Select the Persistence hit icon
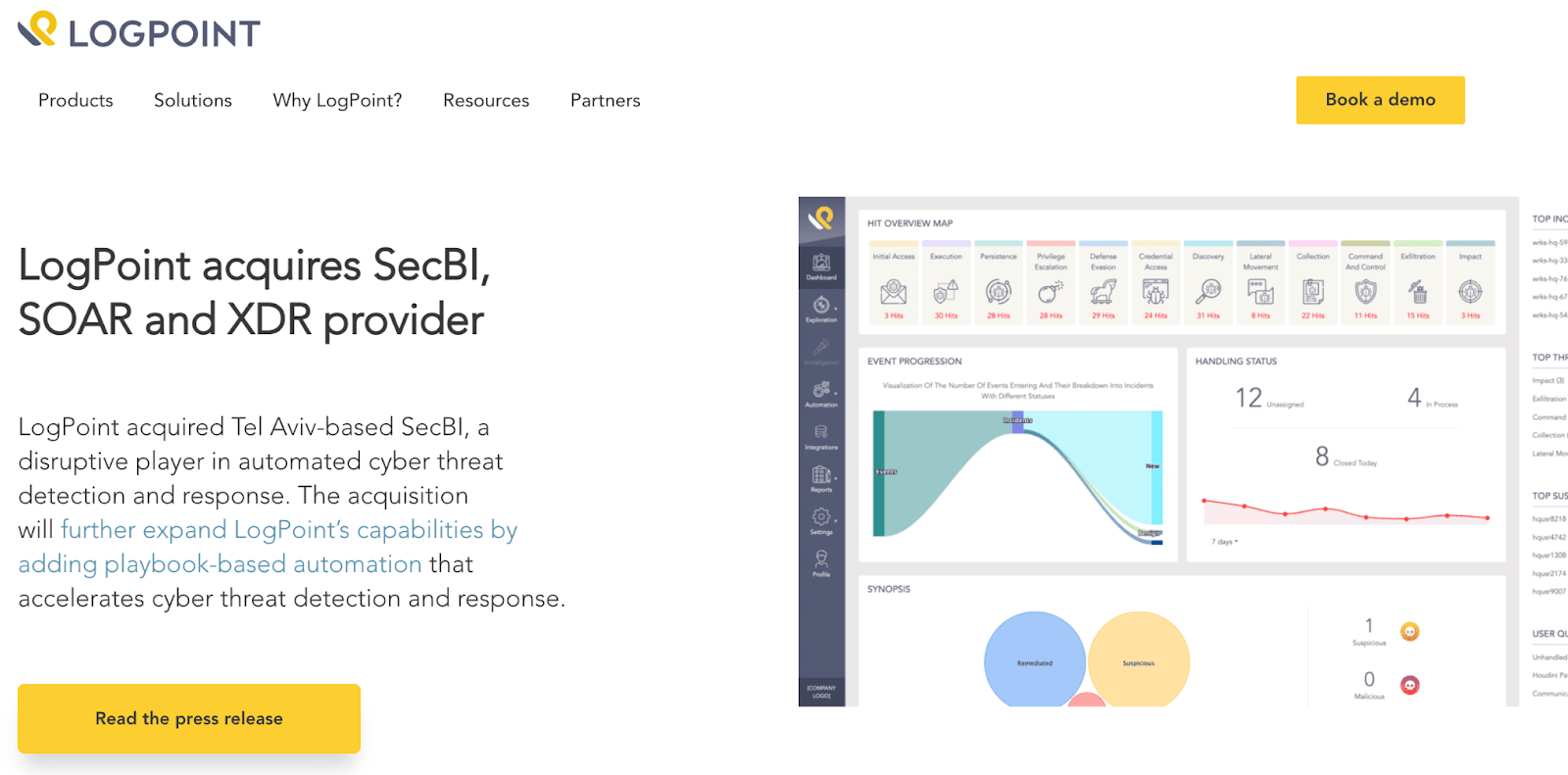 [999, 292]
